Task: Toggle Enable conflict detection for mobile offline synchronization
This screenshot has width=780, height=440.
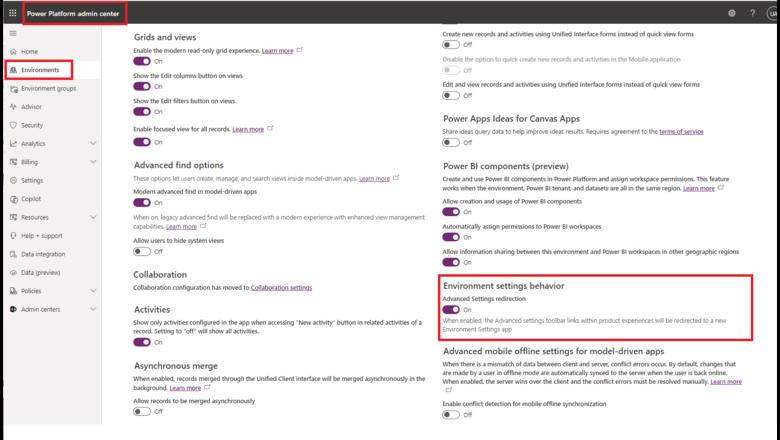Action: (x=451, y=415)
